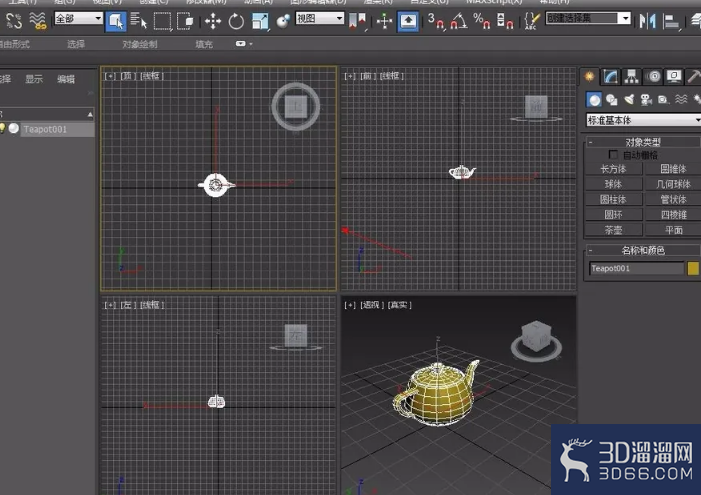Viewport: 701px width, 495px height.
Task: Click the Use Pivot Point Center icon
Action: point(357,21)
